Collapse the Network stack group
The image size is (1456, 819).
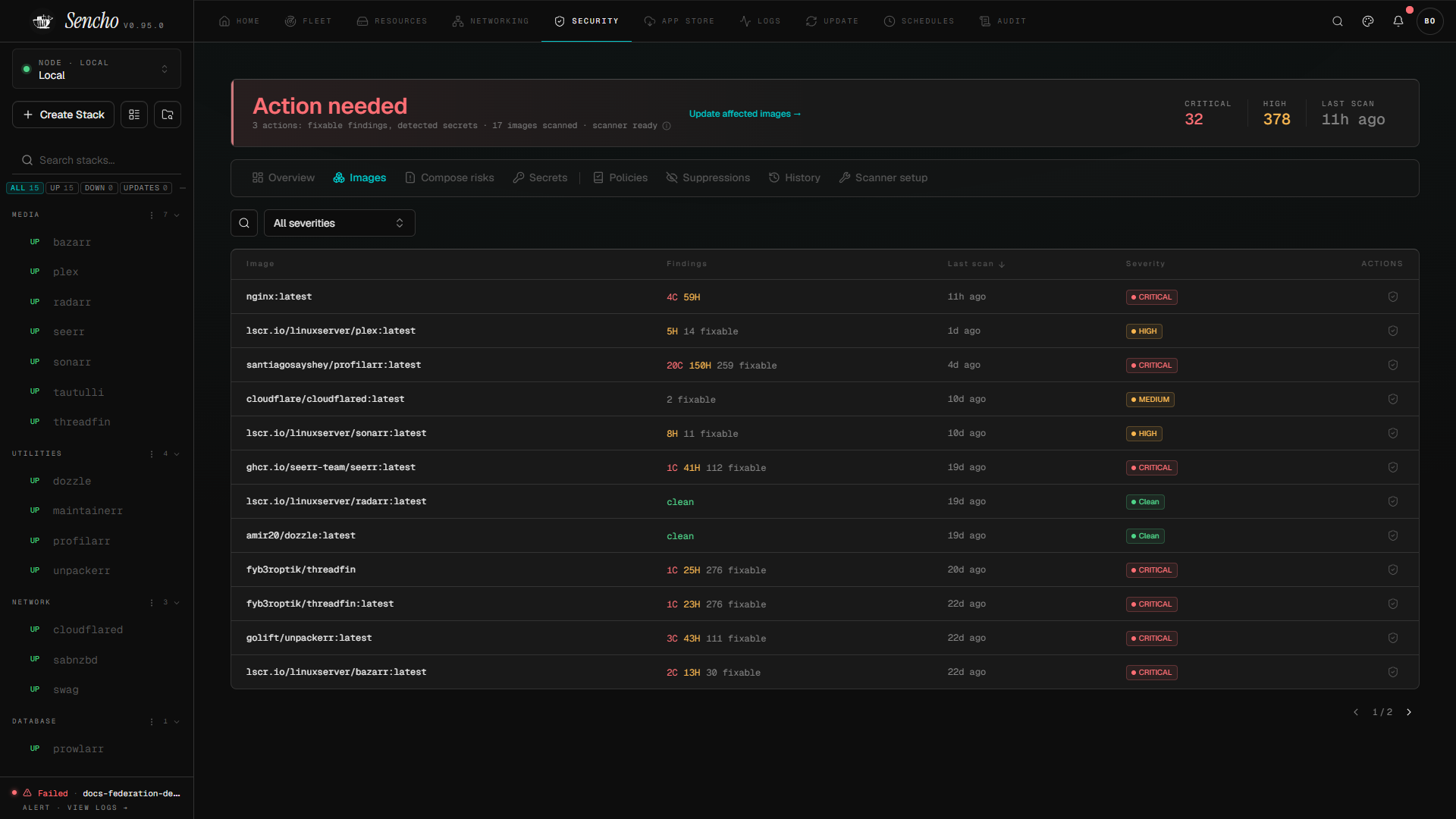tap(177, 603)
